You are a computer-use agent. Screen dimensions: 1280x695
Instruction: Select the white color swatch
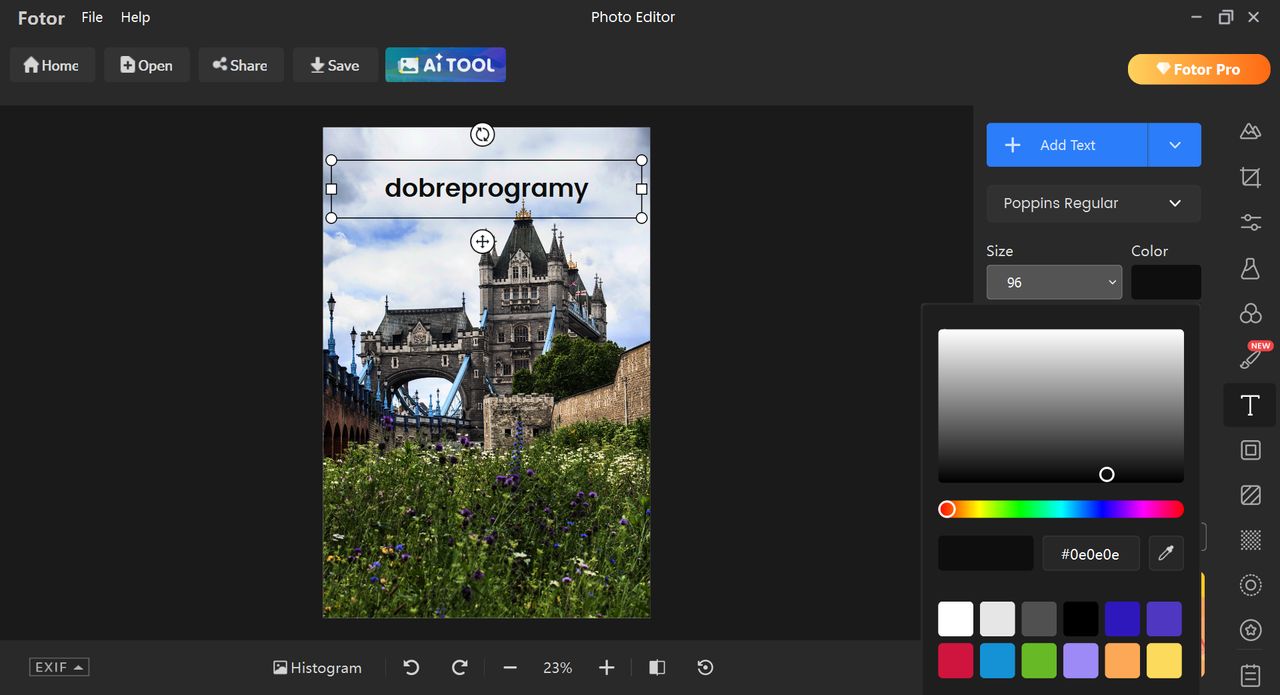955,619
